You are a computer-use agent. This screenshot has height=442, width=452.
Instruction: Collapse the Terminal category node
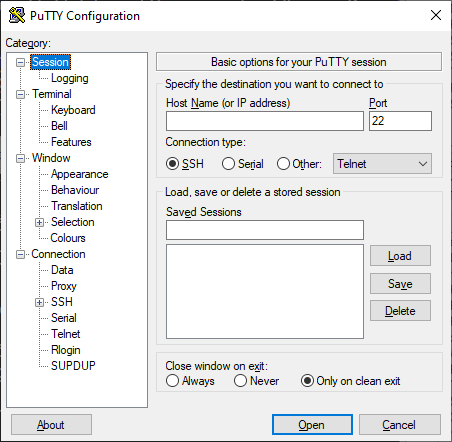[21, 94]
